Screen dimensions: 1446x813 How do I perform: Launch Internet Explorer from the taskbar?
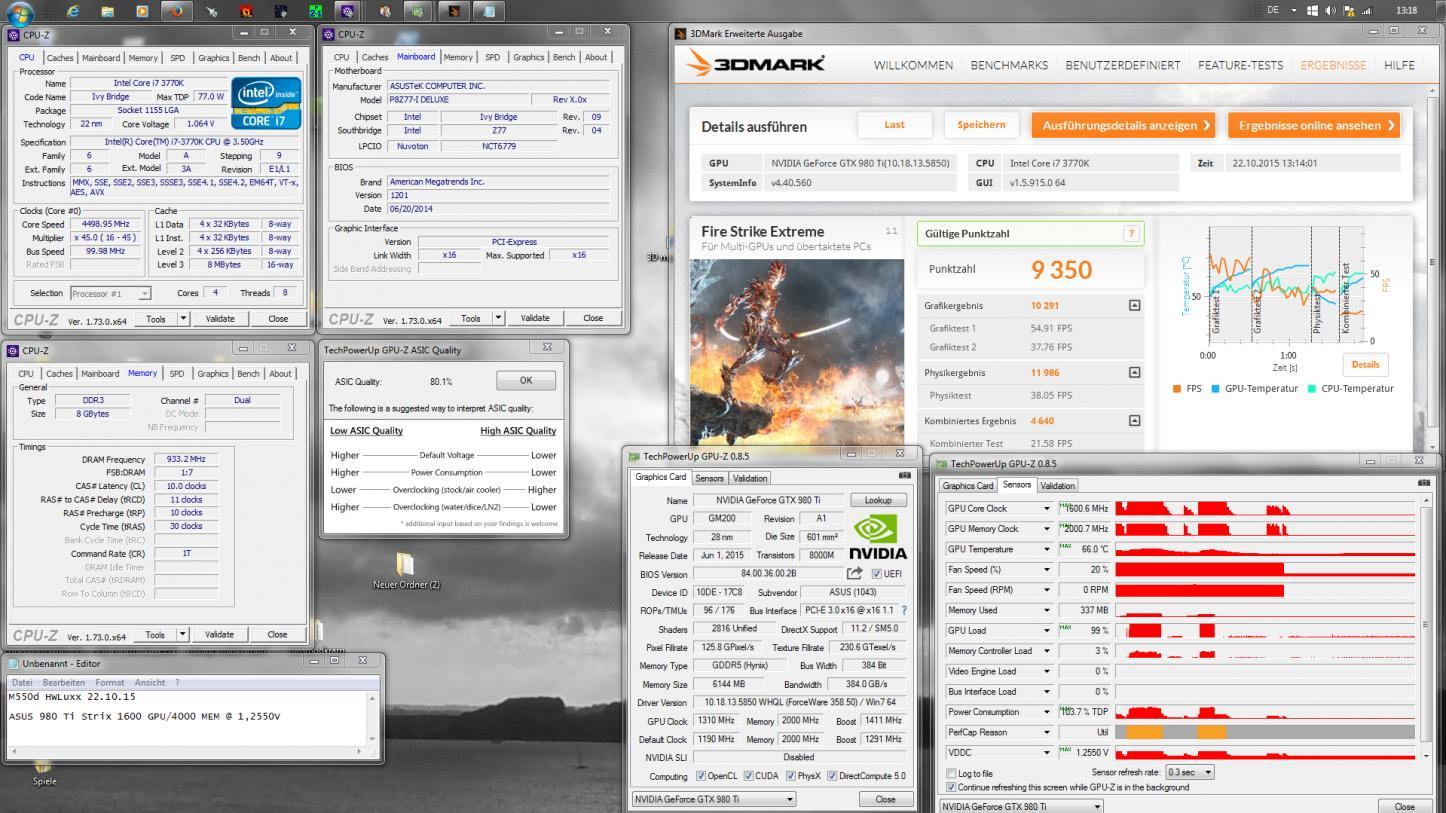pyautogui.click(x=74, y=11)
